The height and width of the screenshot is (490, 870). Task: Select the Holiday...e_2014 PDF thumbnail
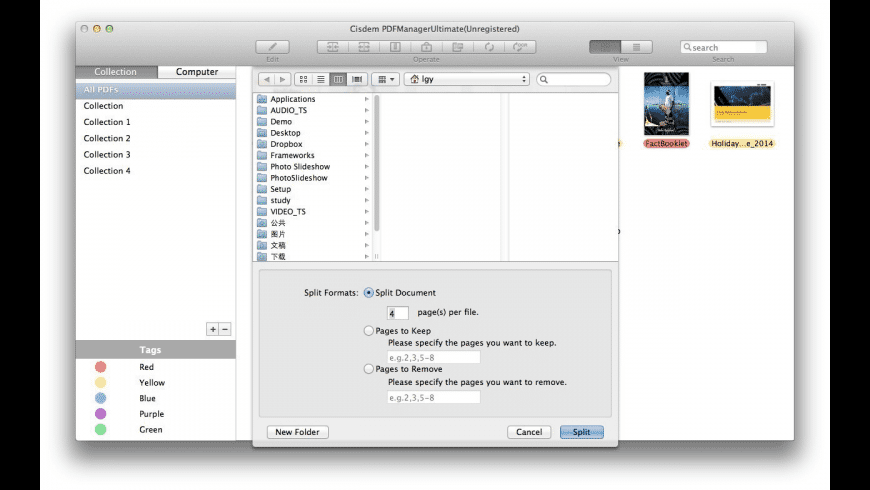[742, 104]
